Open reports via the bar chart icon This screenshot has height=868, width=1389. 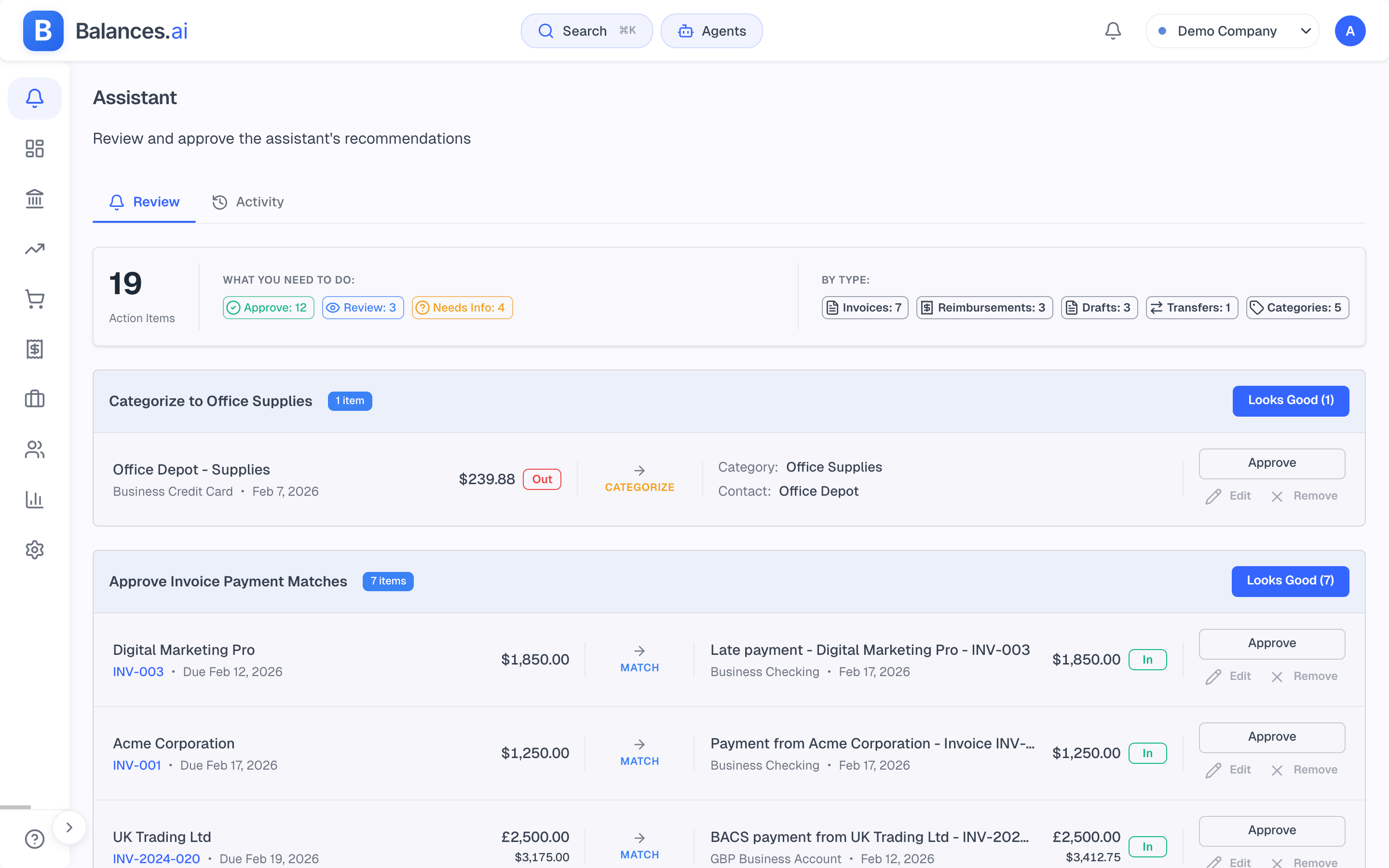pyautogui.click(x=34, y=499)
